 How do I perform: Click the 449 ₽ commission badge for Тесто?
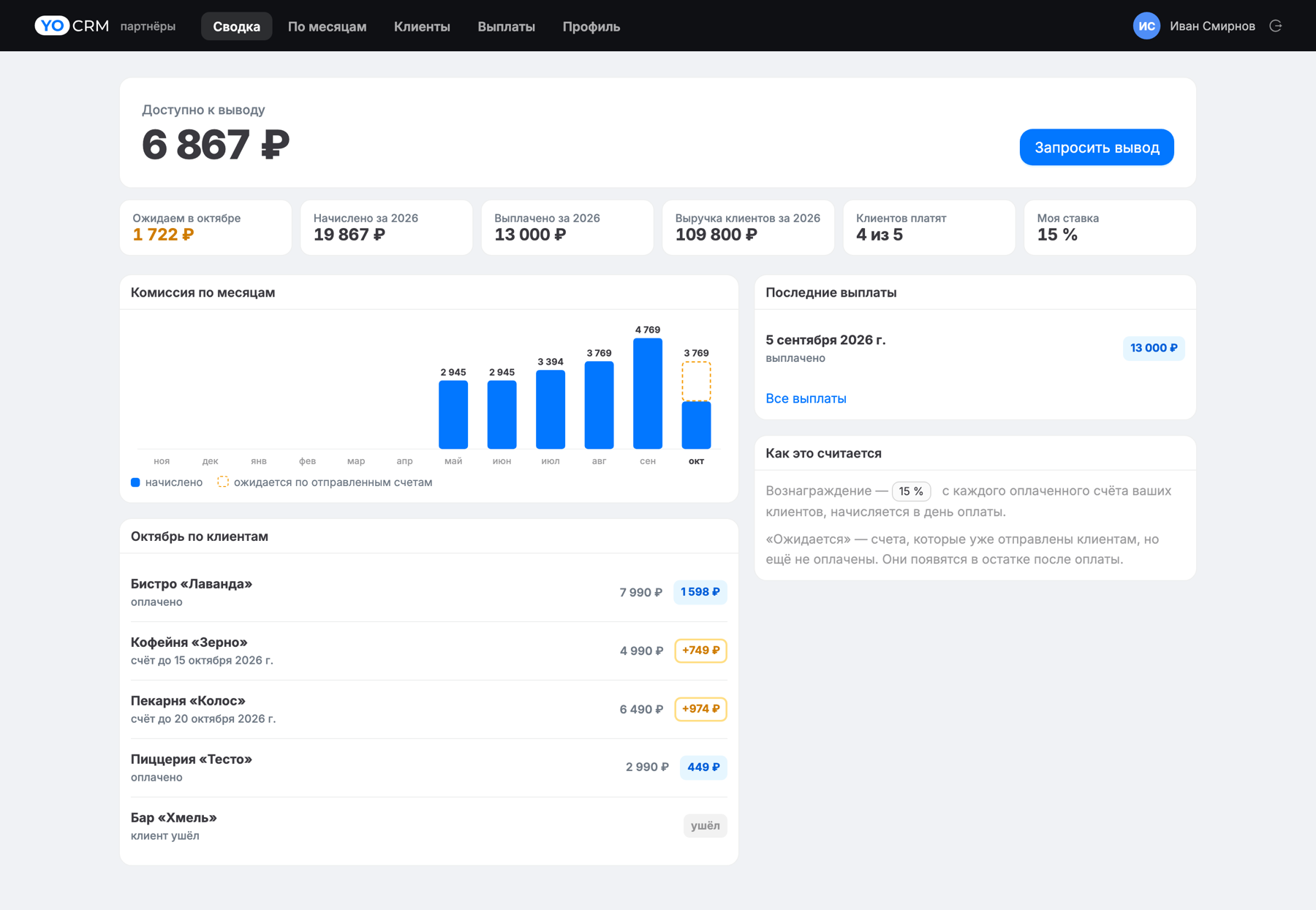coord(703,767)
